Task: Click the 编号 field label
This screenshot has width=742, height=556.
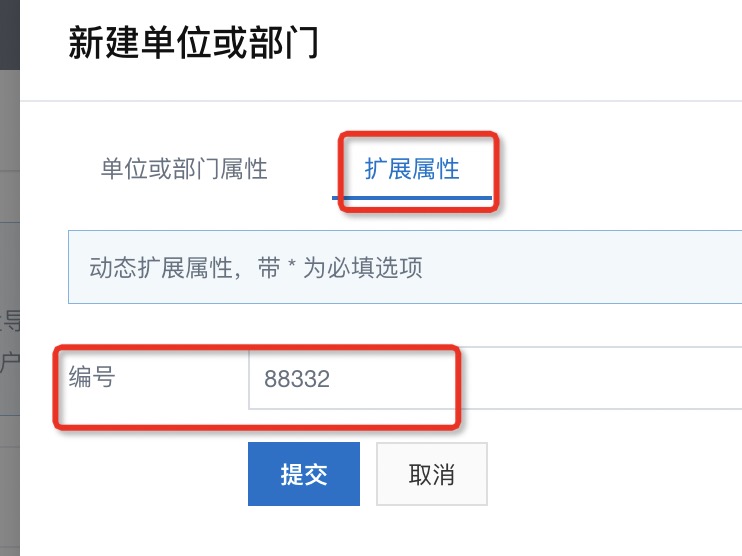Action: 91,377
